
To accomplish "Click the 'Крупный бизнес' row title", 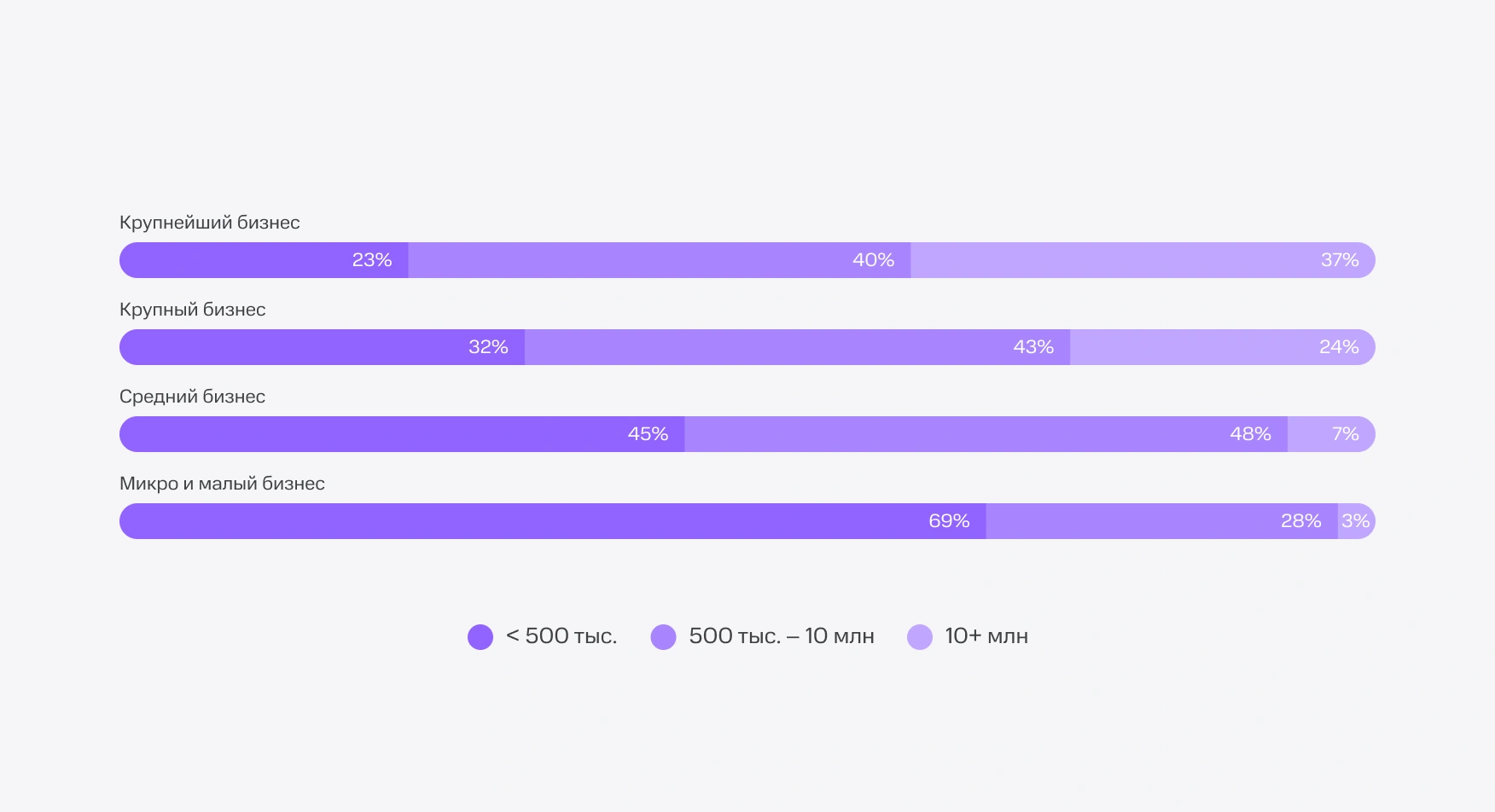I will click(x=193, y=310).
